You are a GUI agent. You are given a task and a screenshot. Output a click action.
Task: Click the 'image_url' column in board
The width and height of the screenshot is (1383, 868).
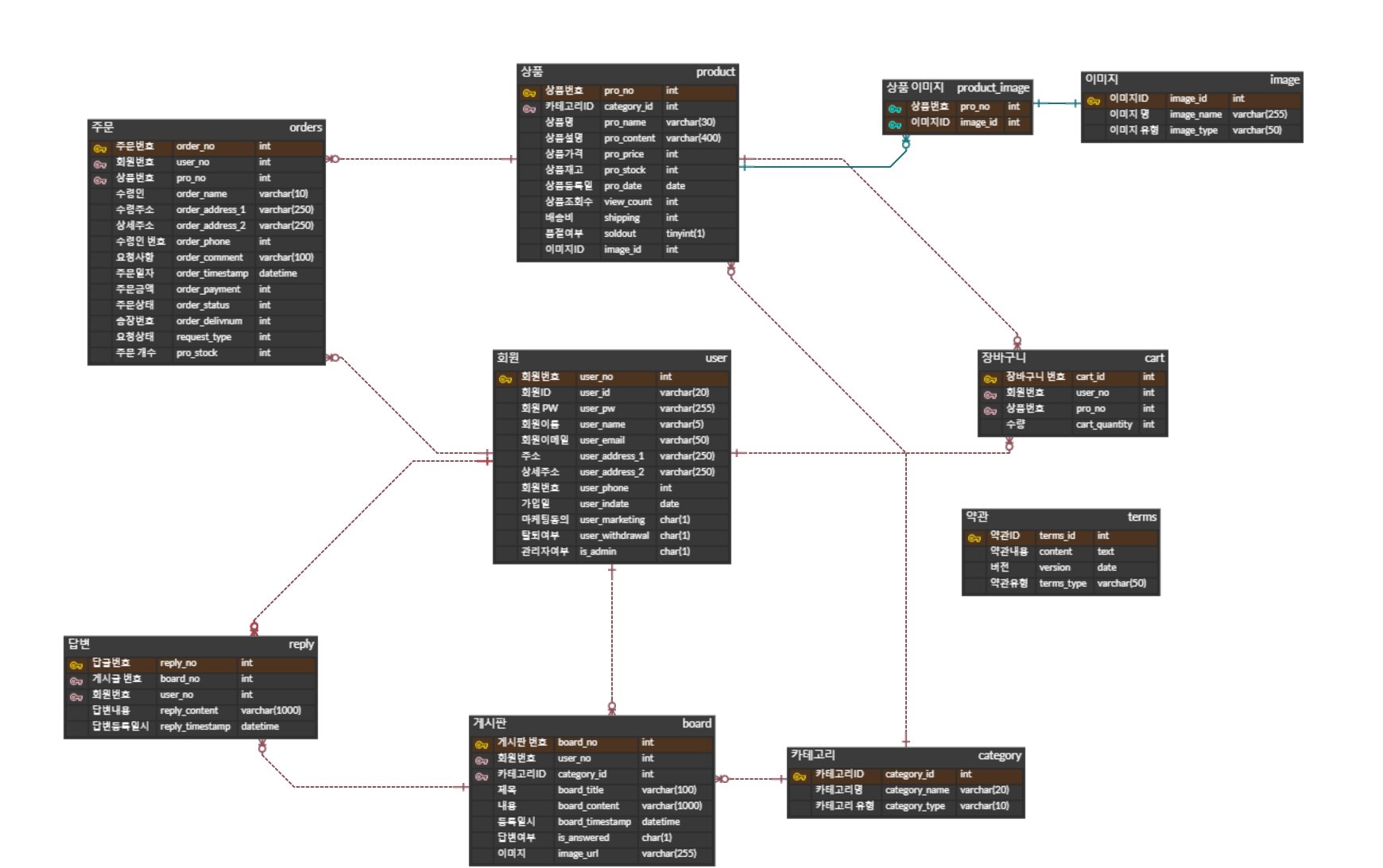click(x=578, y=854)
